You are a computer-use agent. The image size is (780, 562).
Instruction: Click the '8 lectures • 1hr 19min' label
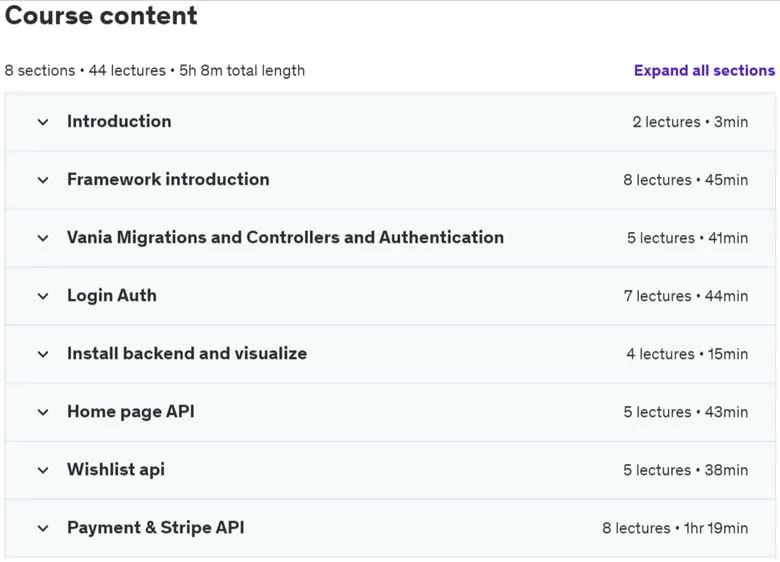pyautogui.click(x=675, y=528)
